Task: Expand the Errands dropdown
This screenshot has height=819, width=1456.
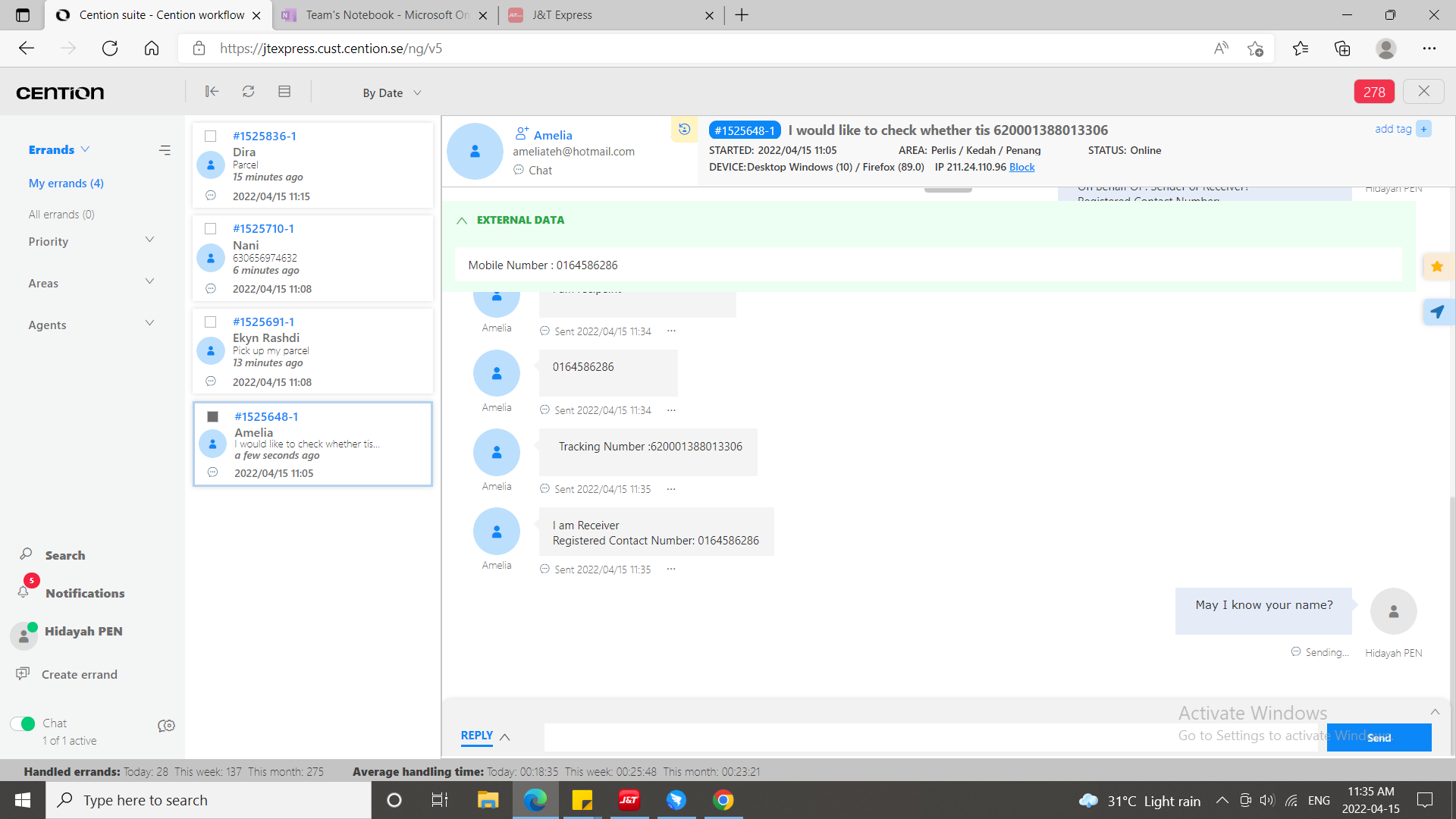Action: [59, 149]
